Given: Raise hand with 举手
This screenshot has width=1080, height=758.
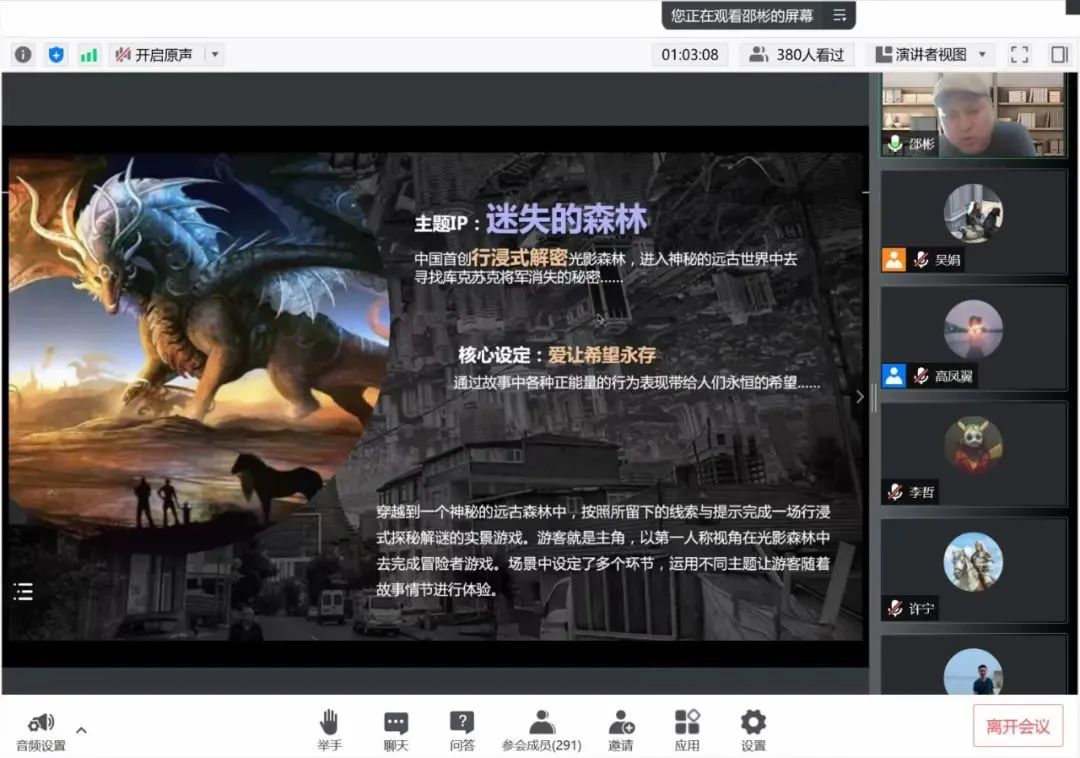Looking at the screenshot, I should [330, 731].
